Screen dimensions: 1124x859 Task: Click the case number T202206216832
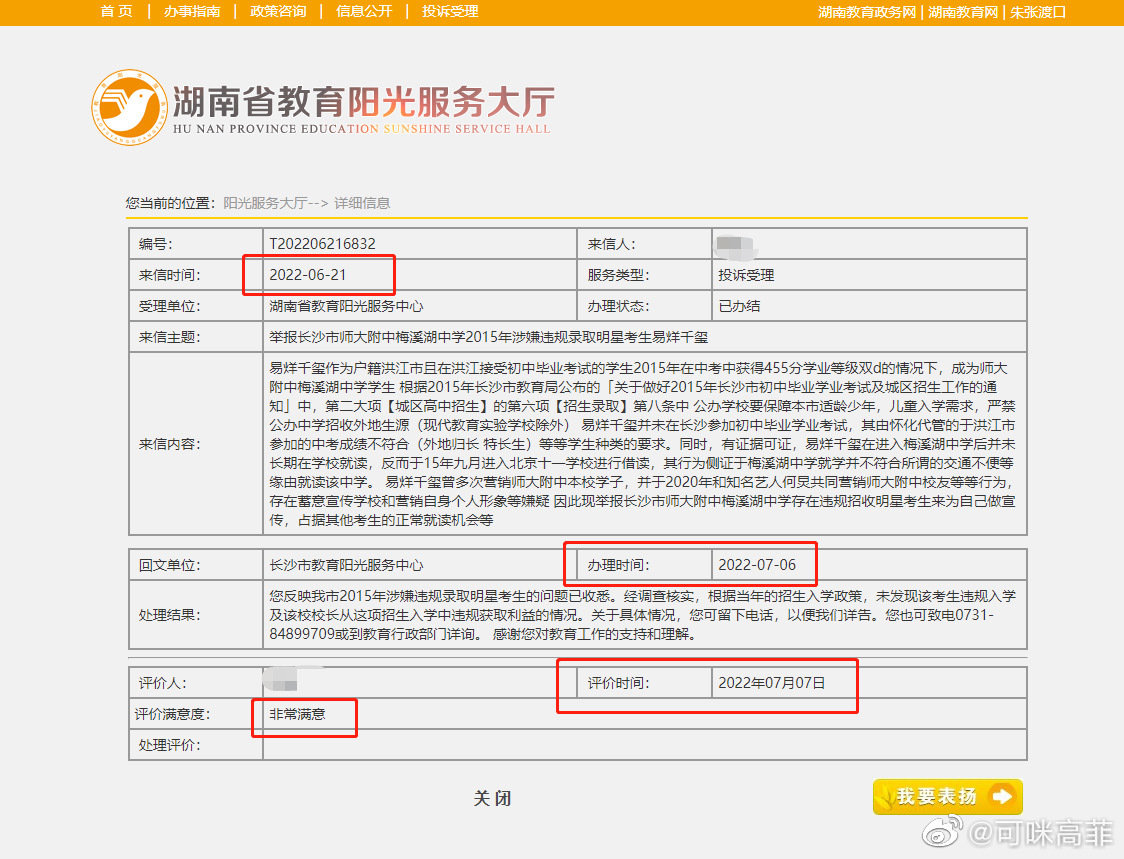coord(322,244)
